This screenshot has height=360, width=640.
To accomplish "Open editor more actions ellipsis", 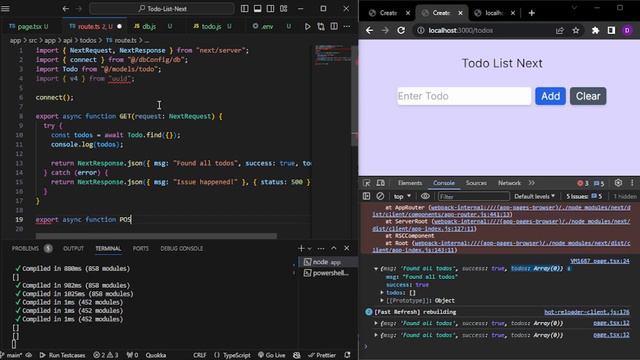I will tap(347, 27).
